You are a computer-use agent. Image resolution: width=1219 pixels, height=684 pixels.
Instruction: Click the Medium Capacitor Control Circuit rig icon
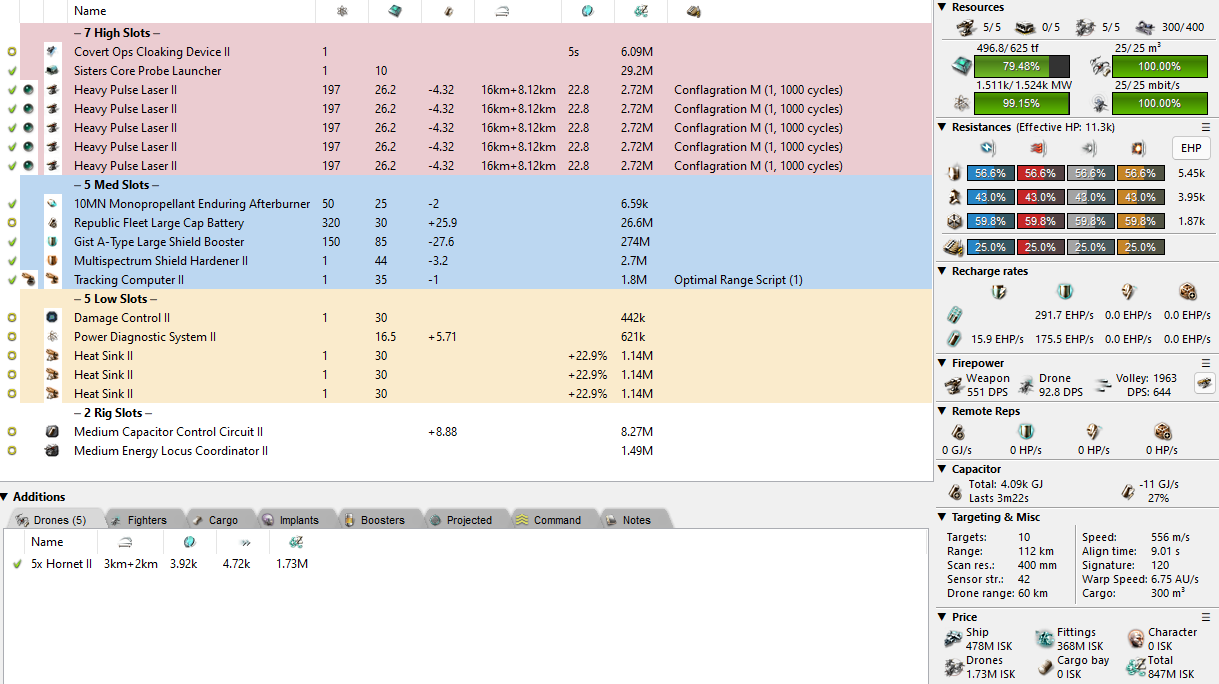(x=52, y=432)
